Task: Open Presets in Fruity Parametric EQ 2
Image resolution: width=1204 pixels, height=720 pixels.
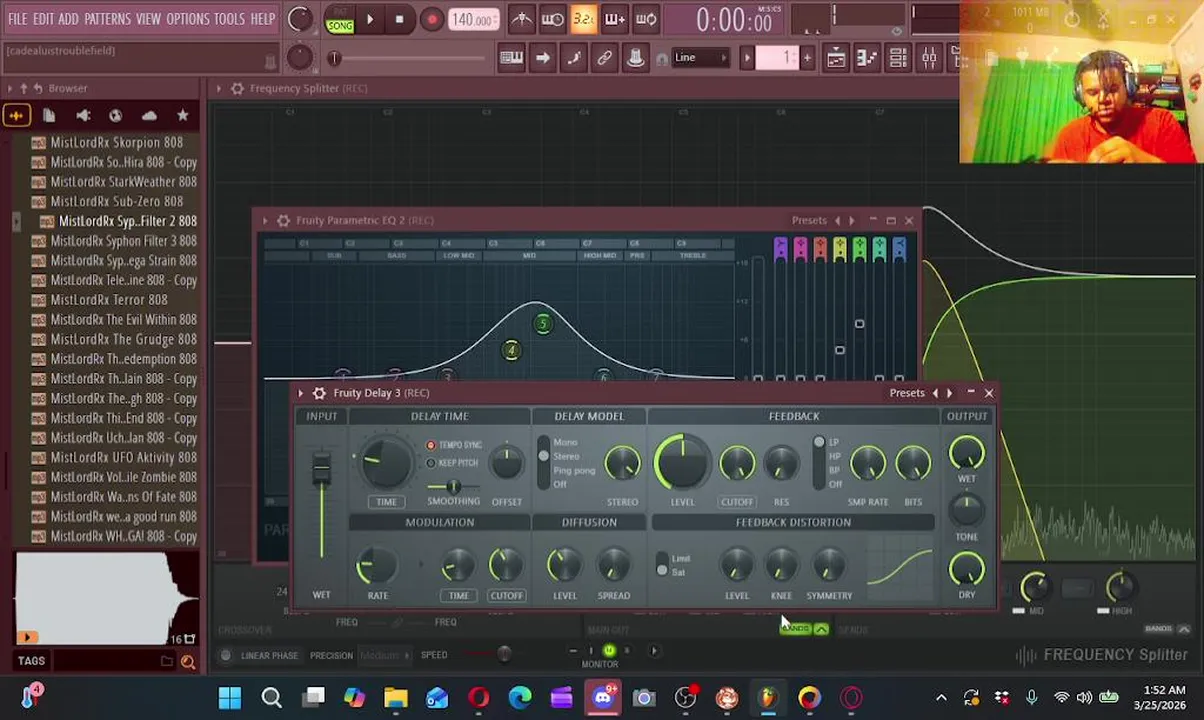Action: 809,221
